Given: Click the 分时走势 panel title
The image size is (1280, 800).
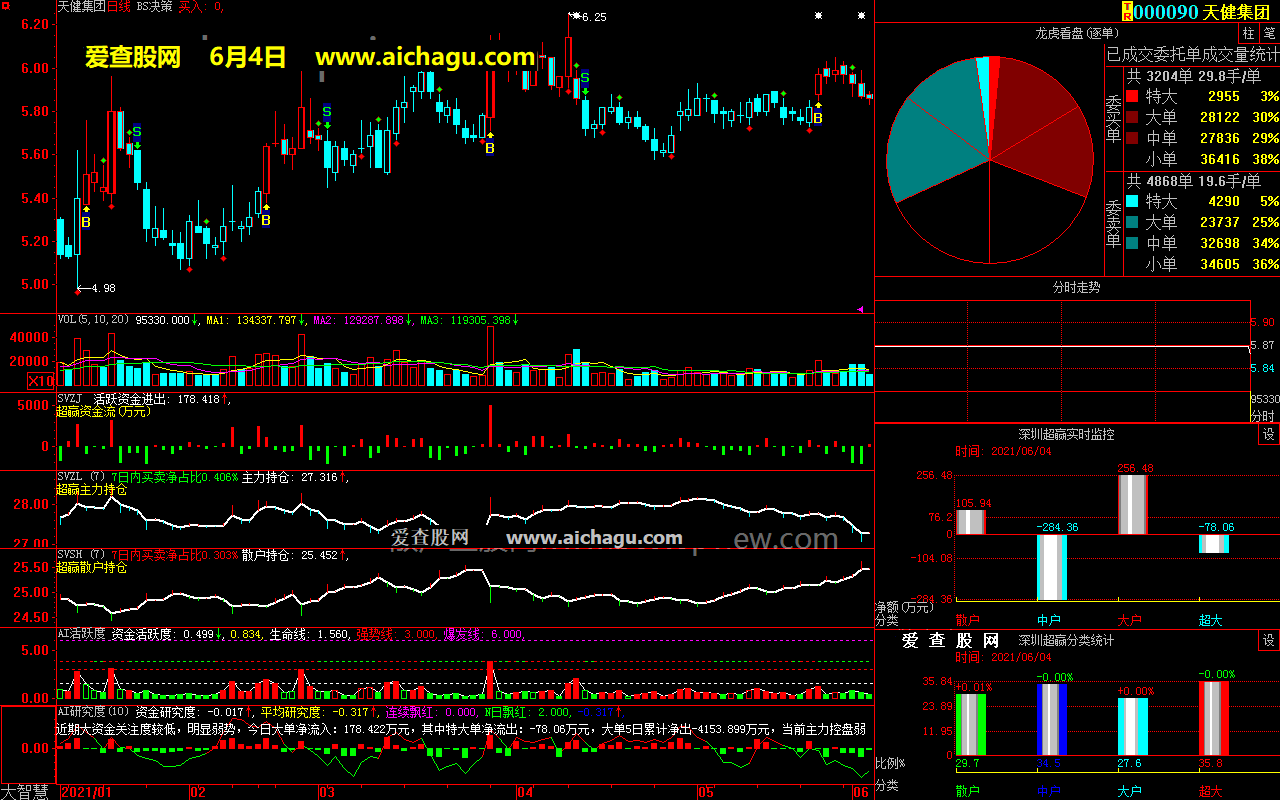Looking at the screenshot, I should tap(1077, 287).
